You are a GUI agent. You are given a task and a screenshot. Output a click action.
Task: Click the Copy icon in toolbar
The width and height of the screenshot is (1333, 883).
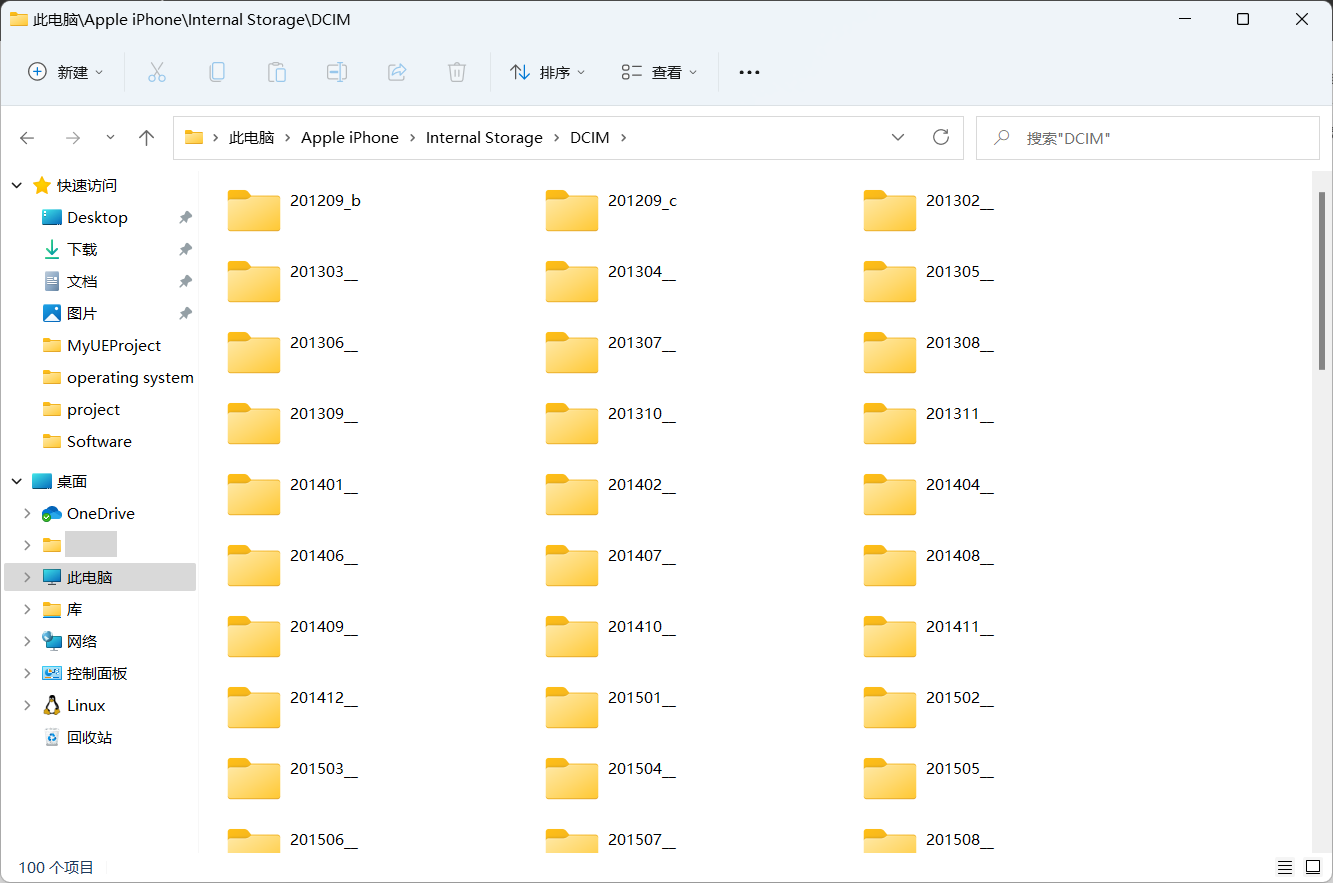point(216,72)
